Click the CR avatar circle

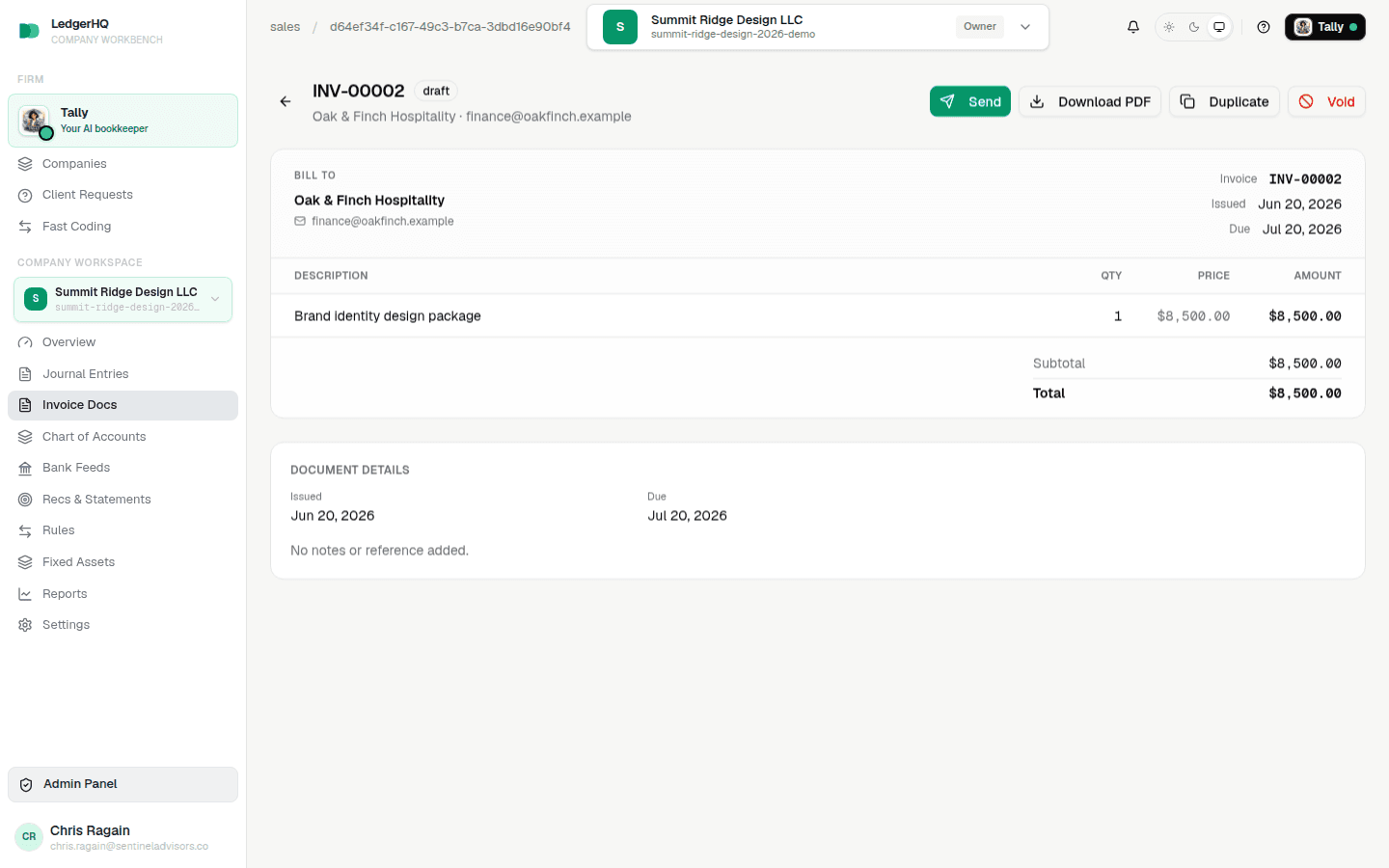pyautogui.click(x=29, y=837)
